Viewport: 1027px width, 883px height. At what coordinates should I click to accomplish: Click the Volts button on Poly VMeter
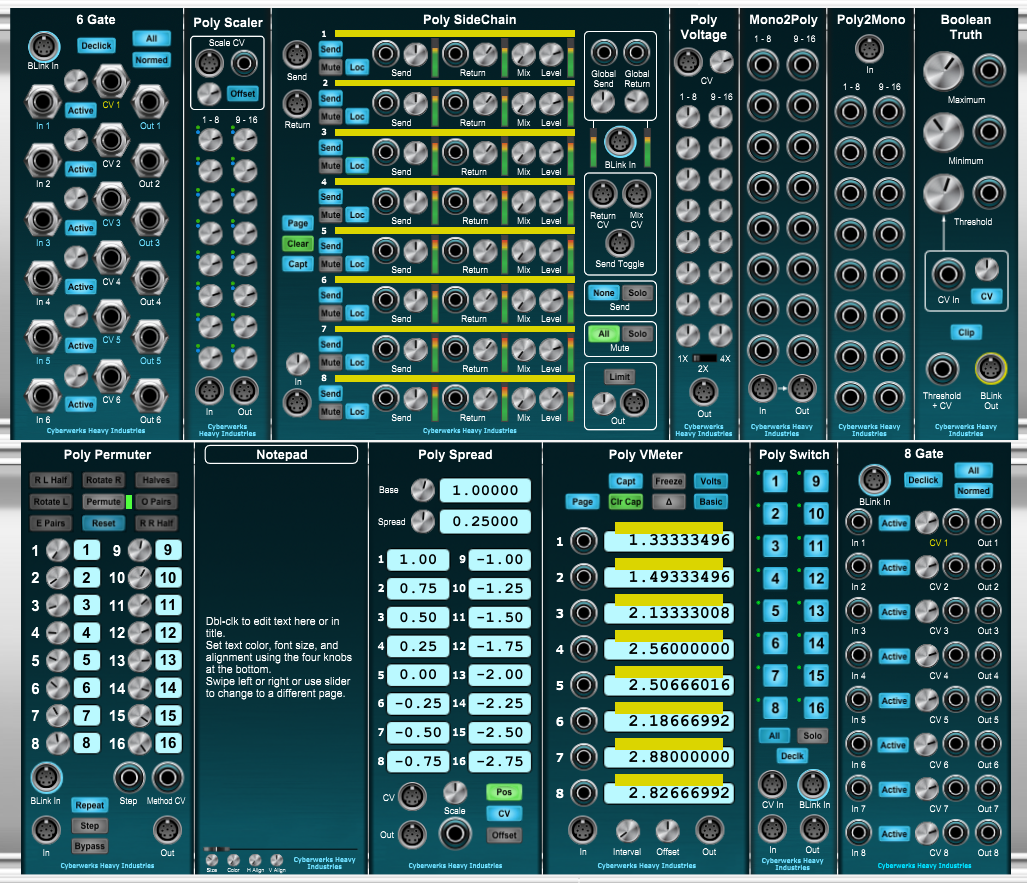711,481
